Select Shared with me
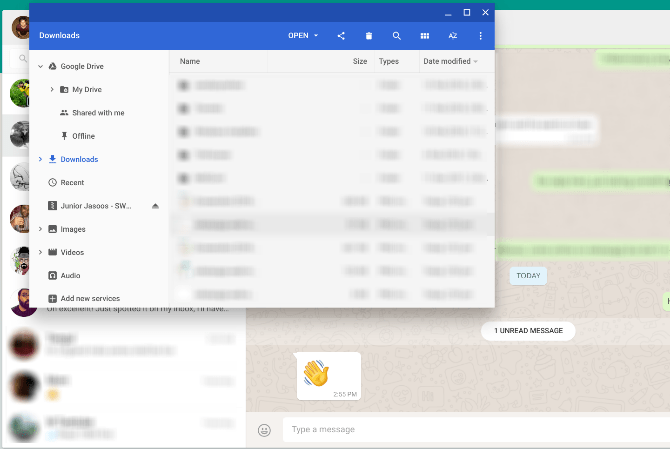The width and height of the screenshot is (670, 449). pyautogui.click(x=98, y=113)
